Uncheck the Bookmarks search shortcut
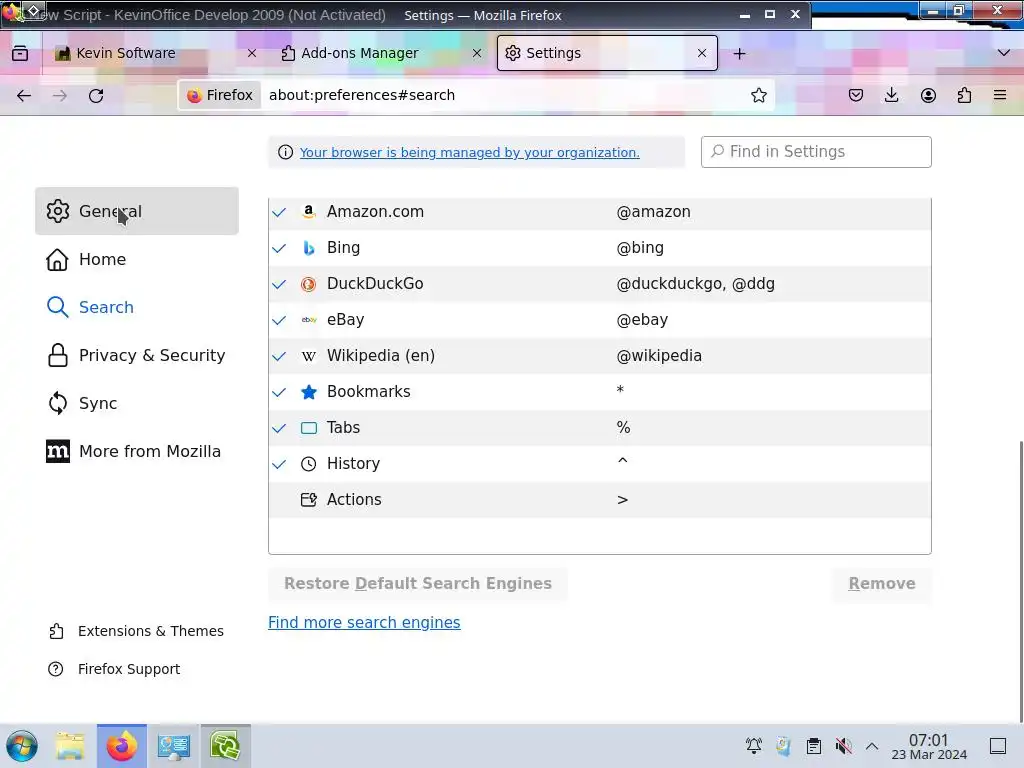The image size is (1024, 768). (279, 392)
